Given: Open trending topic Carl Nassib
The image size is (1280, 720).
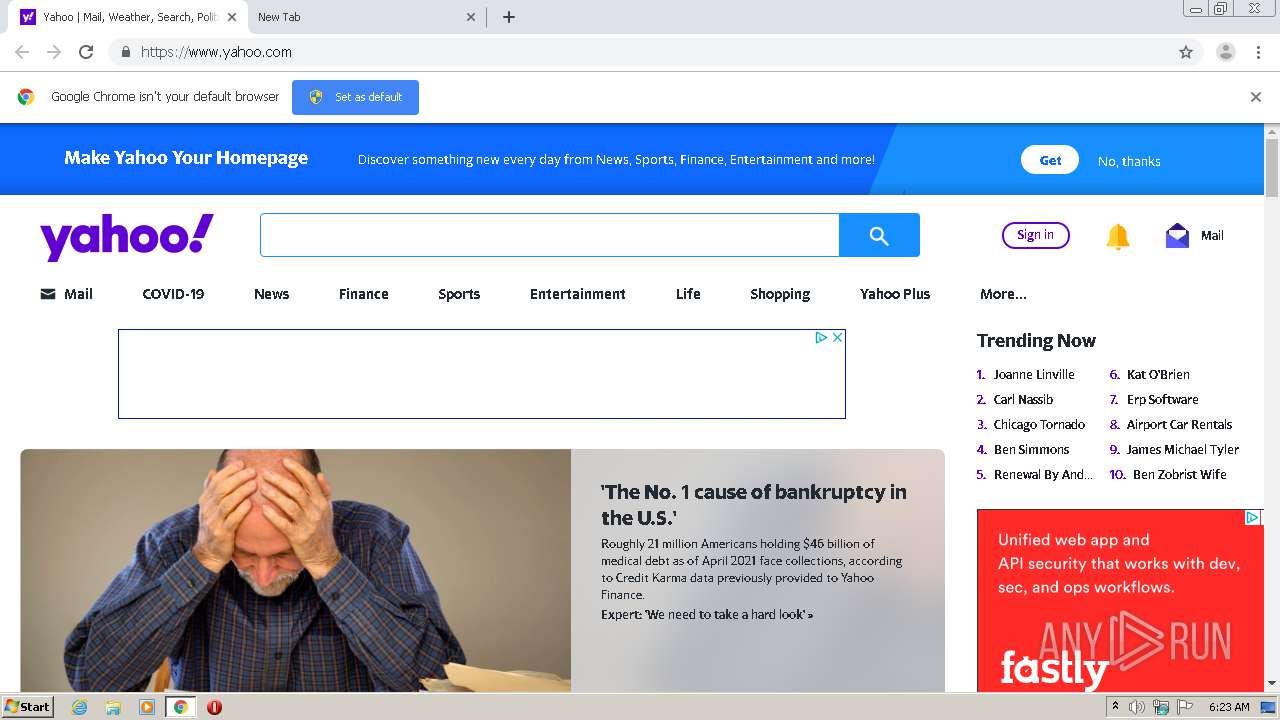Looking at the screenshot, I should pyautogui.click(x=1023, y=399).
